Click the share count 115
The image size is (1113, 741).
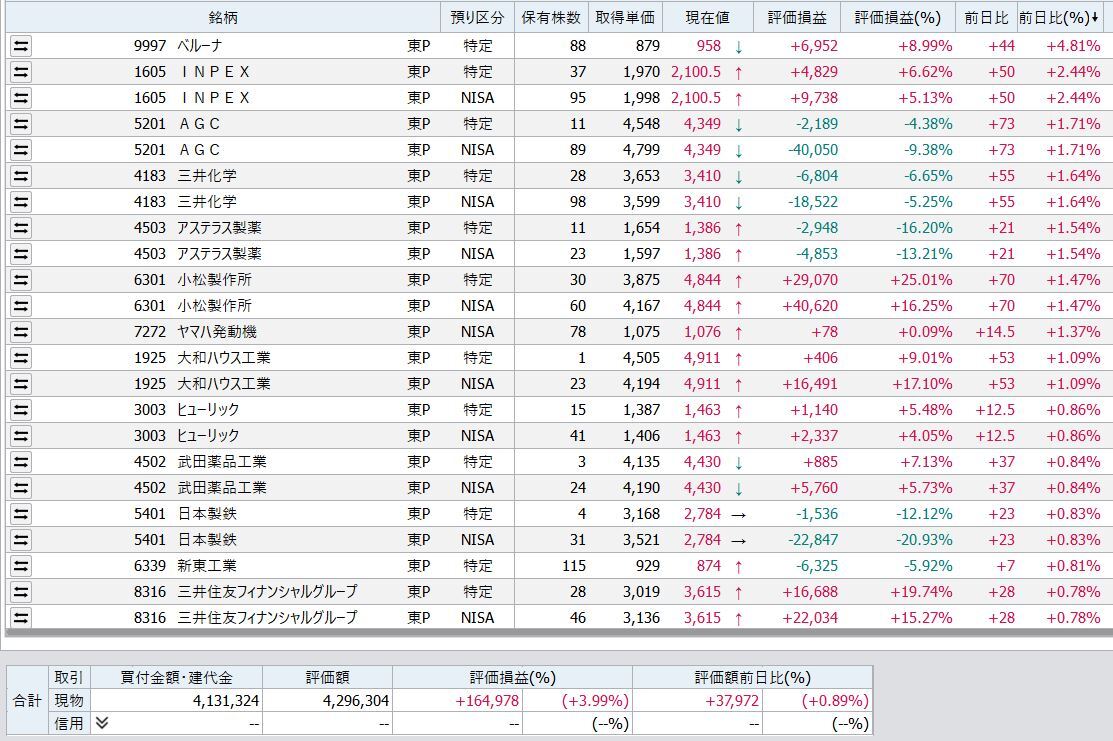coord(574,566)
